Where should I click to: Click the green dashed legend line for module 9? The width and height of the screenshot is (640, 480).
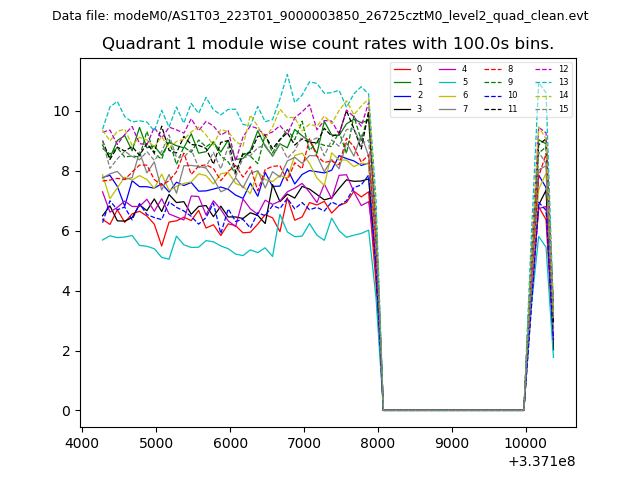click(493, 82)
